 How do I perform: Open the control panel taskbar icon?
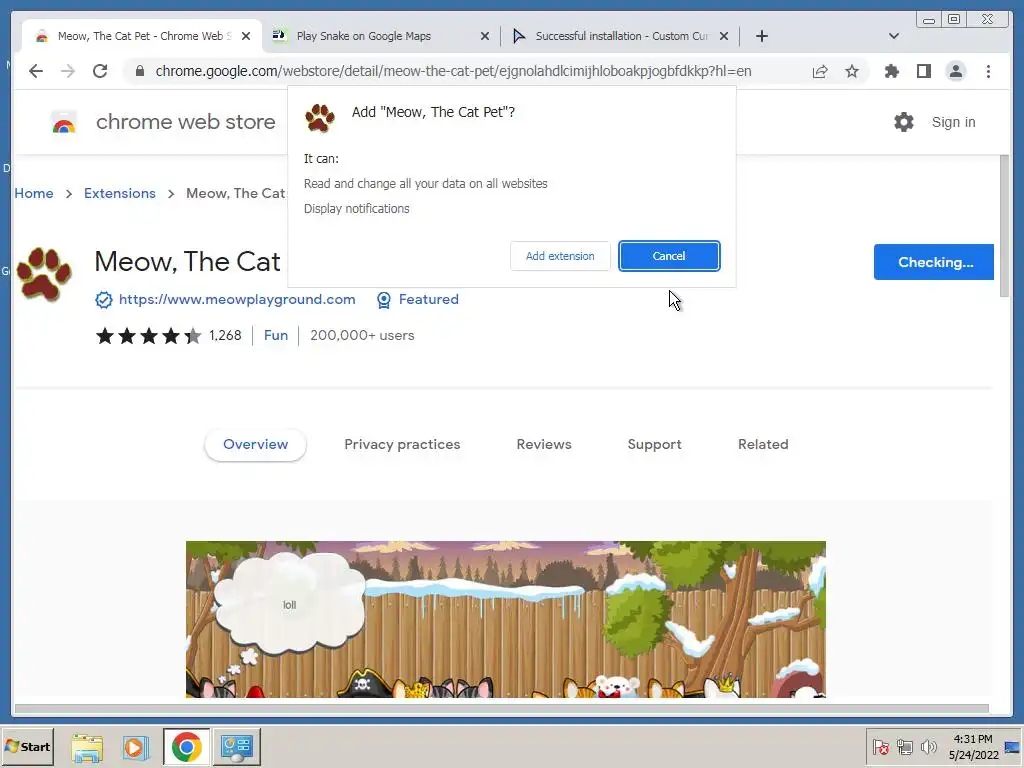pos(236,747)
